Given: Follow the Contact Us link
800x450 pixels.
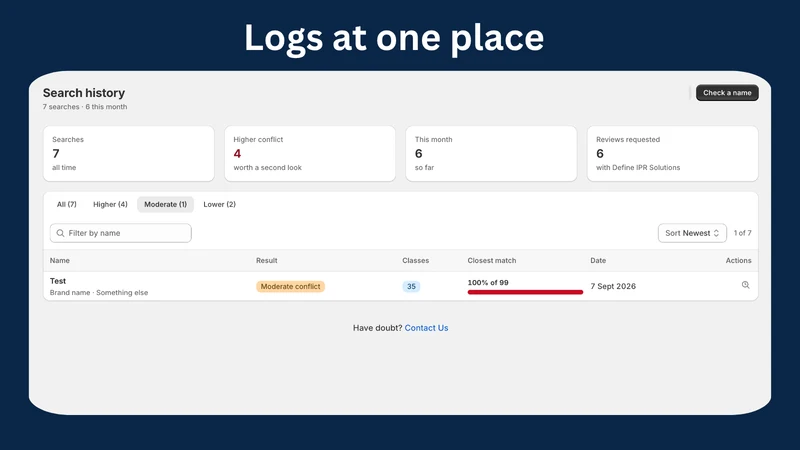Looking at the screenshot, I should [426, 328].
